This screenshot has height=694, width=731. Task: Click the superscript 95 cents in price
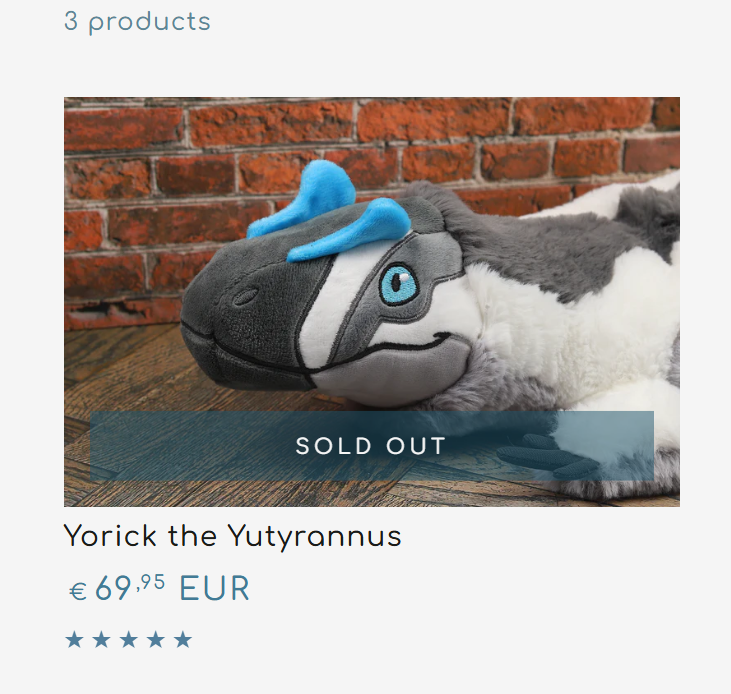(153, 582)
